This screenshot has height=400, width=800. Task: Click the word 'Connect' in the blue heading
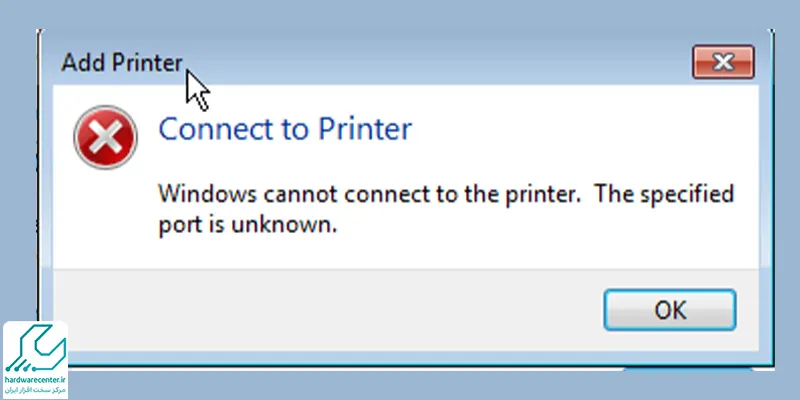coord(217,129)
